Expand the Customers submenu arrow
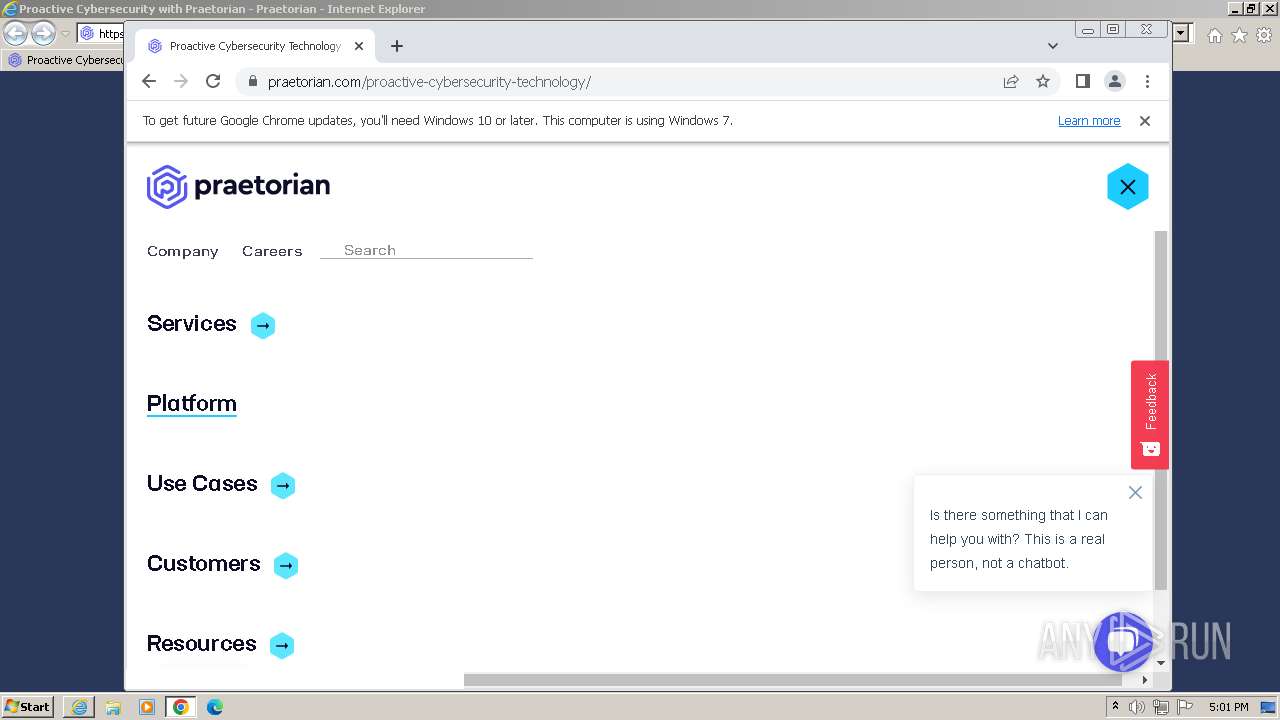The width and height of the screenshot is (1280, 720). pyautogui.click(x=286, y=565)
